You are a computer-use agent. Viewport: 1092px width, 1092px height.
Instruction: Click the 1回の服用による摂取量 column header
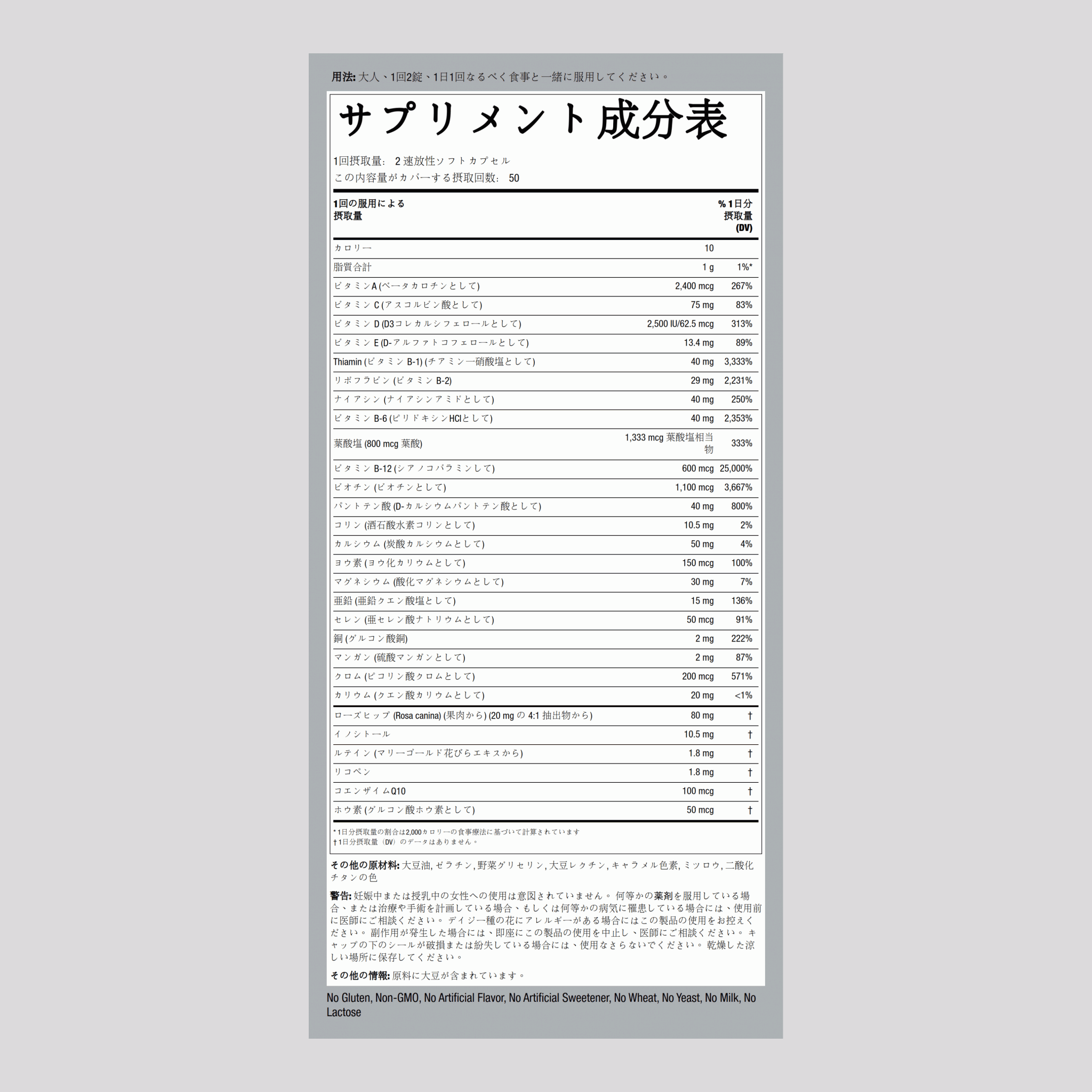pos(369,210)
